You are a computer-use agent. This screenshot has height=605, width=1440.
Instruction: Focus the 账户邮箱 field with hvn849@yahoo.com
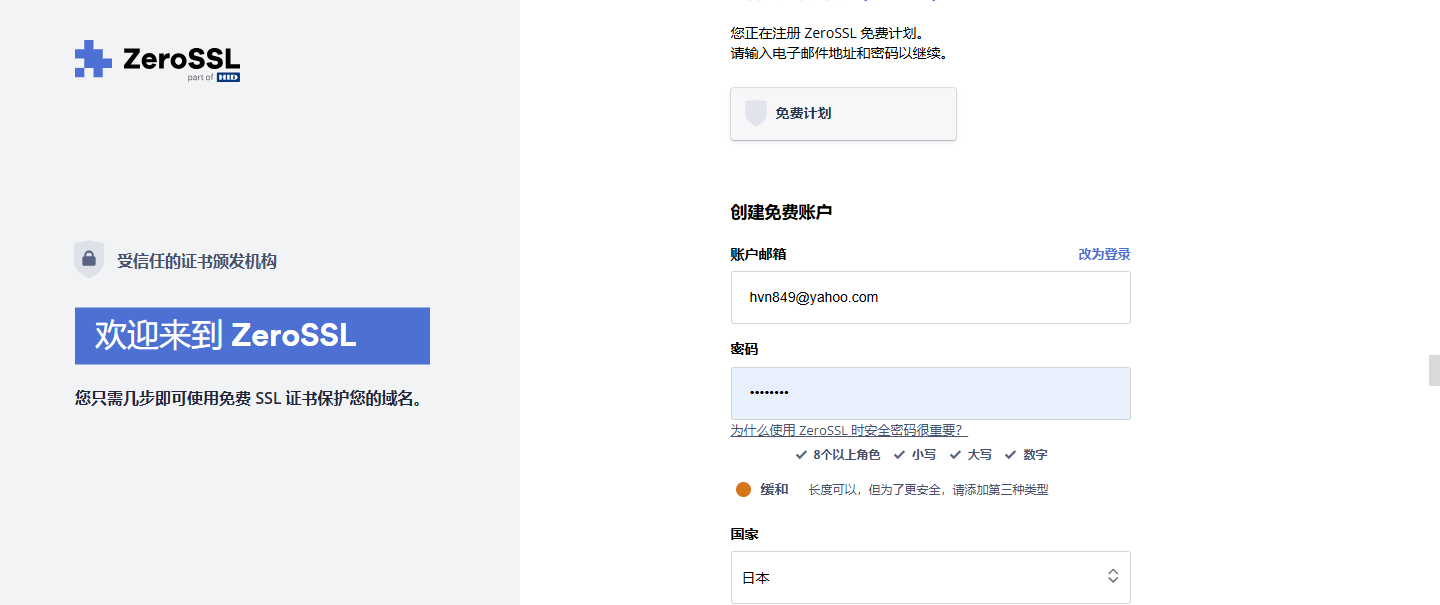tap(930, 297)
